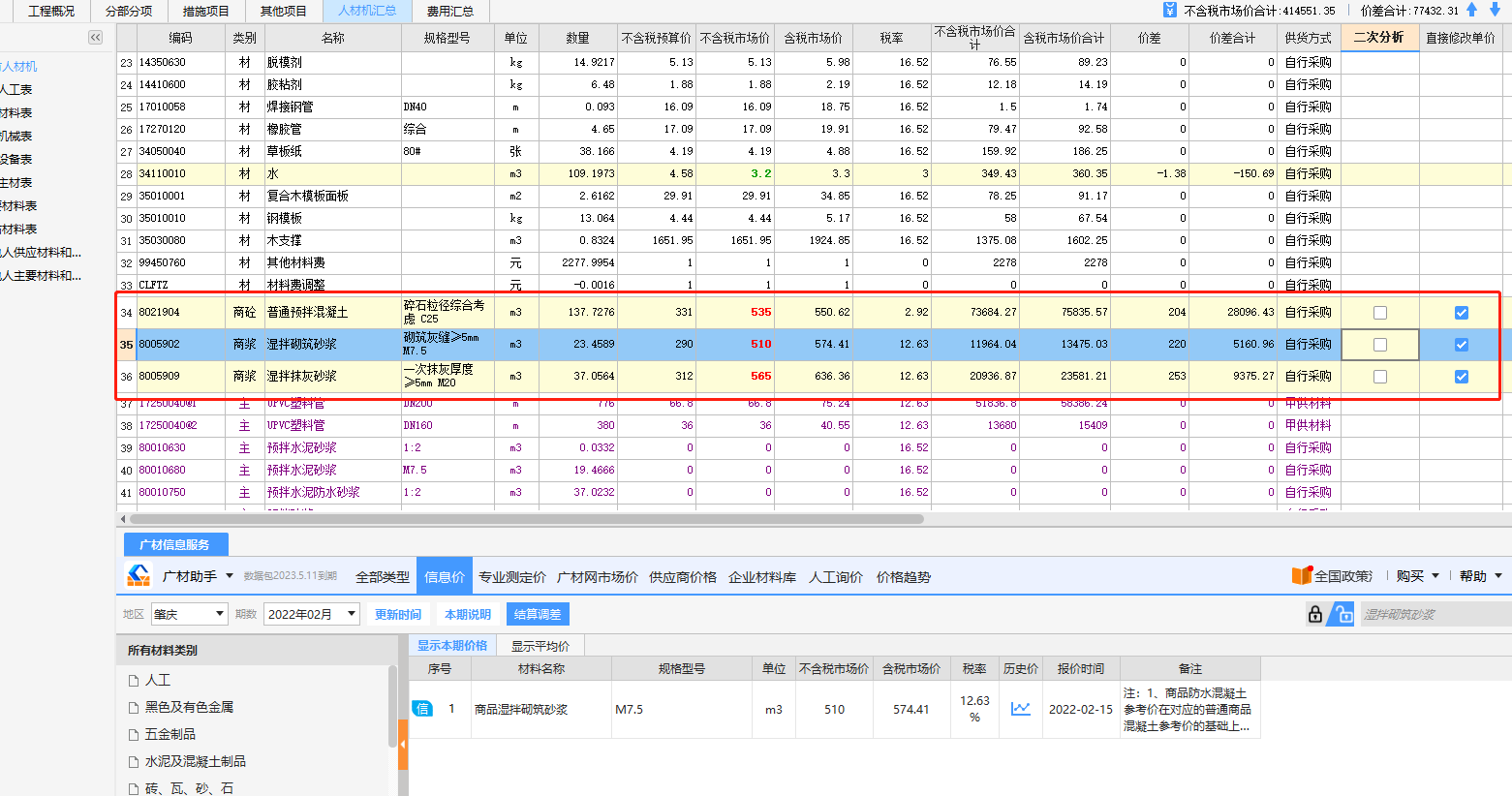Image resolution: width=1512 pixels, height=796 pixels.
Task: Open the 期数 2022年02月 dropdown
Action: 312,614
